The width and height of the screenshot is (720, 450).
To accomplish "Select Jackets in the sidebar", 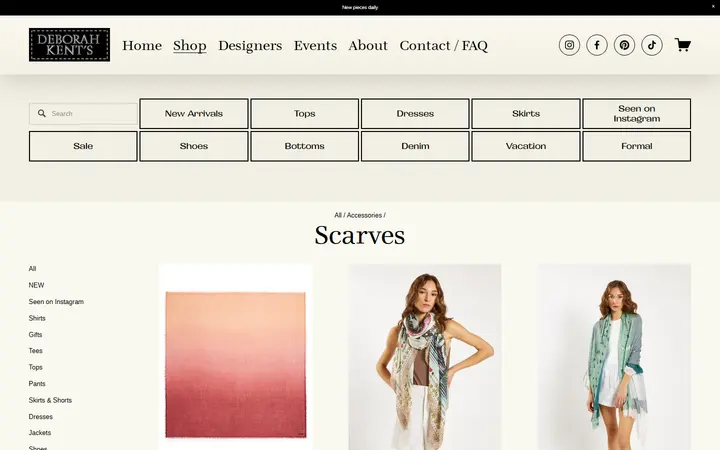I will (x=39, y=433).
